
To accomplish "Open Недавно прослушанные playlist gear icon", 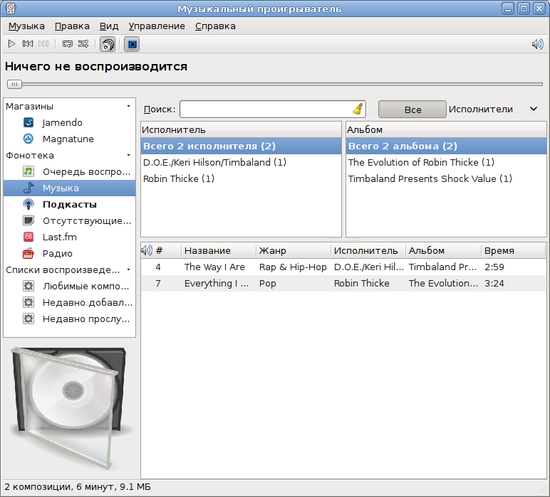I will click(28, 319).
